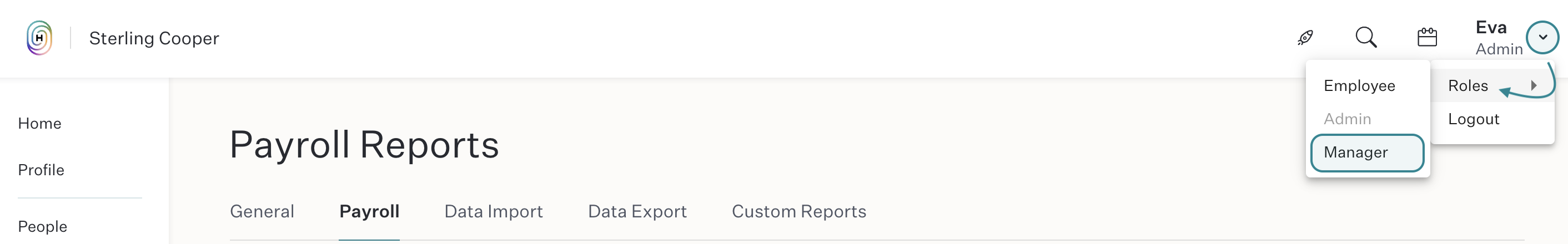1568x244 pixels.
Task: Open Profile in the sidebar
Action: tap(41, 170)
